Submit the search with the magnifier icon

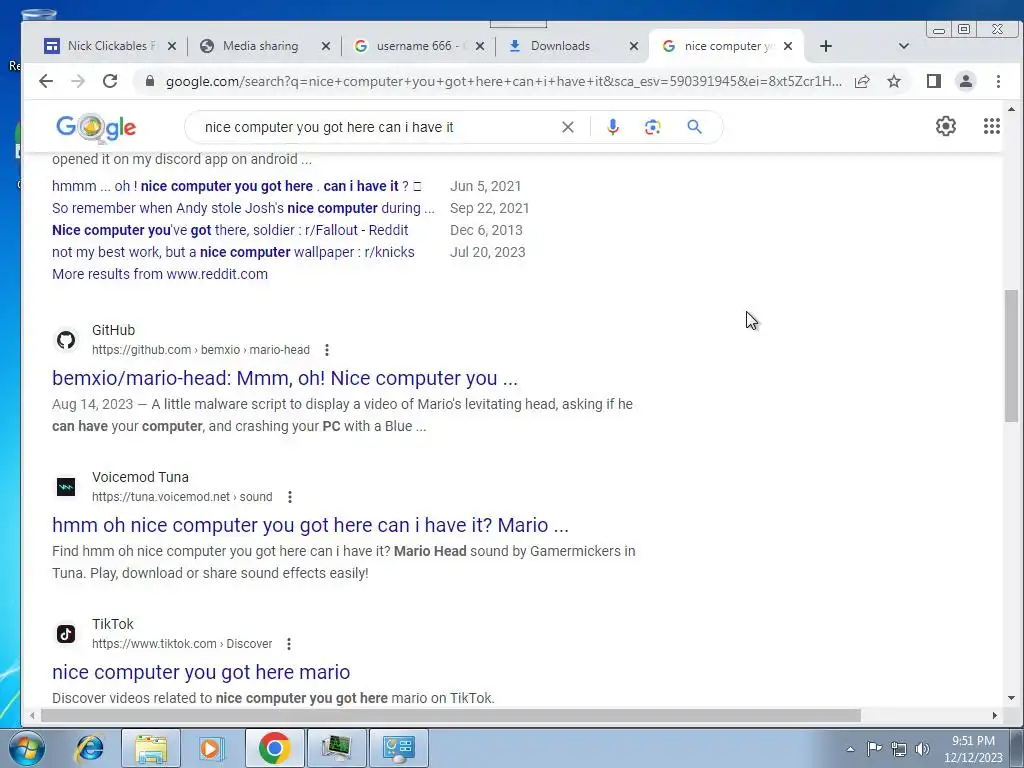694,127
